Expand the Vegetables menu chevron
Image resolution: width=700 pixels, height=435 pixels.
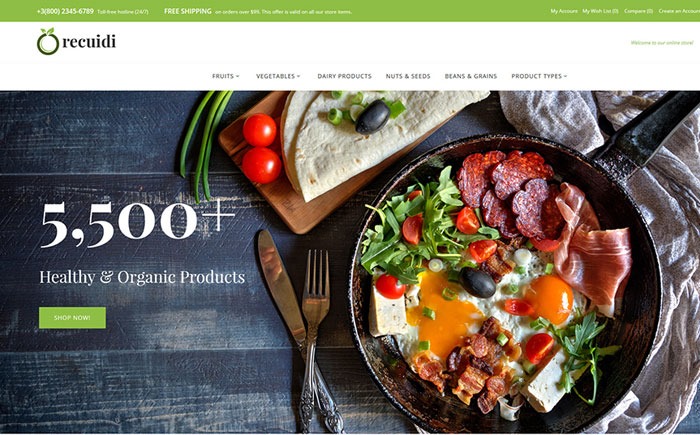[299, 76]
